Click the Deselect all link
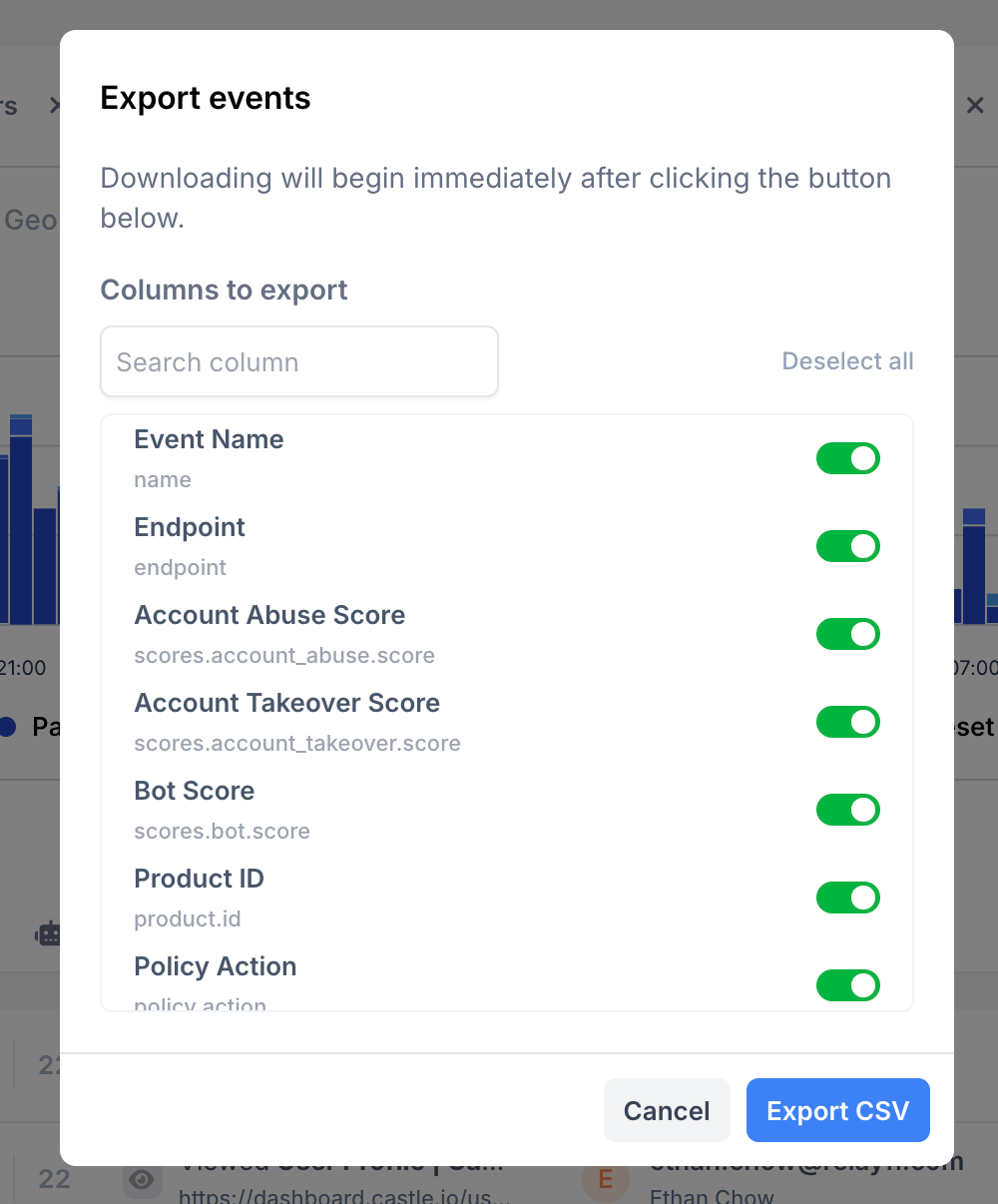Image resolution: width=998 pixels, height=1204 pixels. pos(847,361)
